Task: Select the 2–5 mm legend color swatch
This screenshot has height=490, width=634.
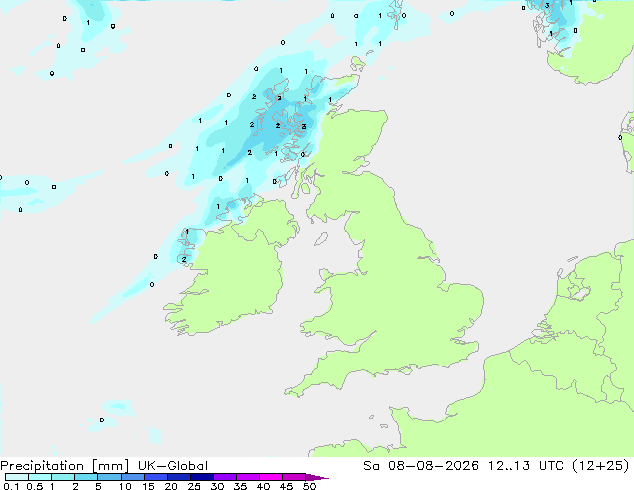Action: pos(86,477)
